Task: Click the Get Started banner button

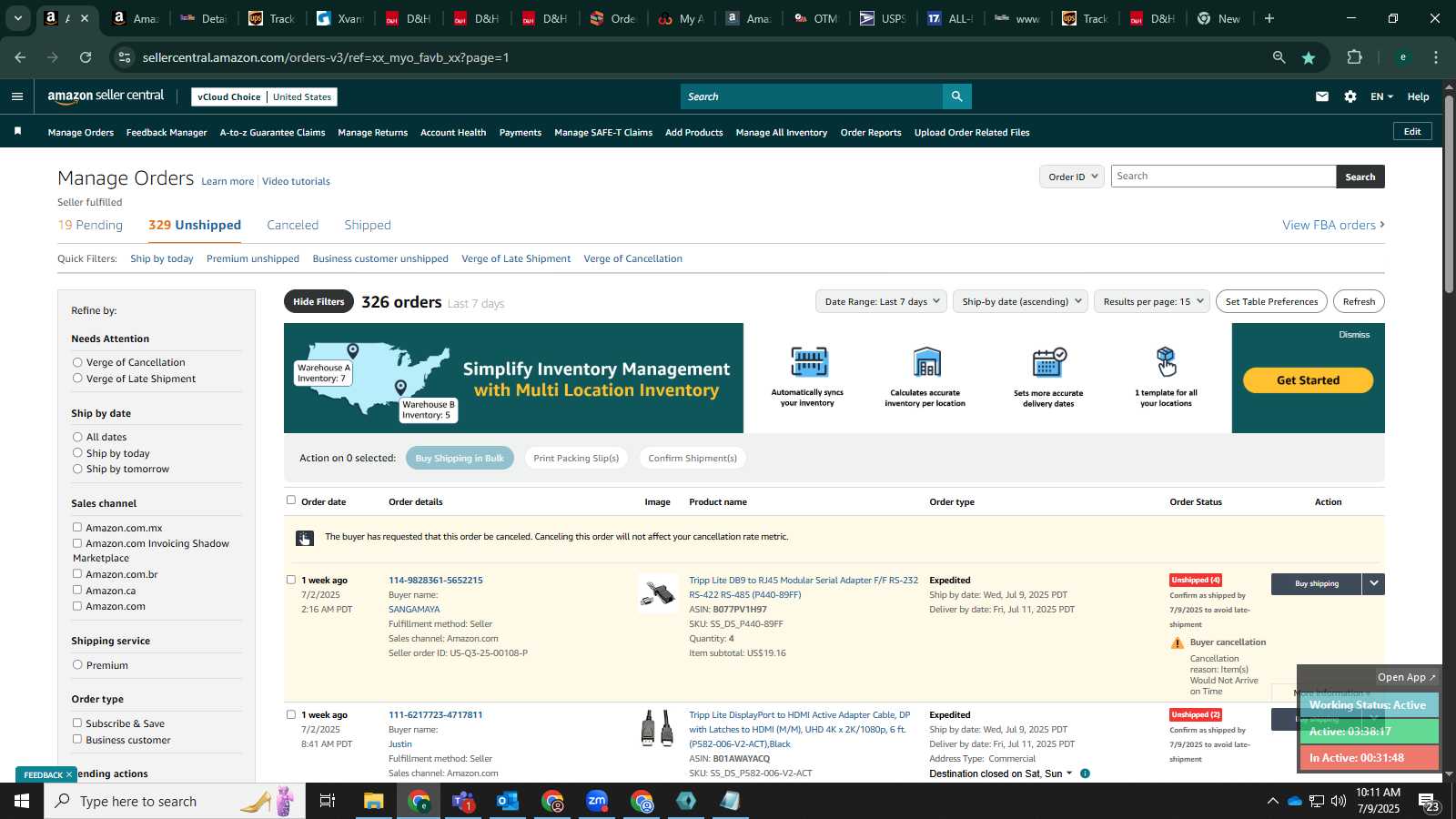Action: [1308, 380]
